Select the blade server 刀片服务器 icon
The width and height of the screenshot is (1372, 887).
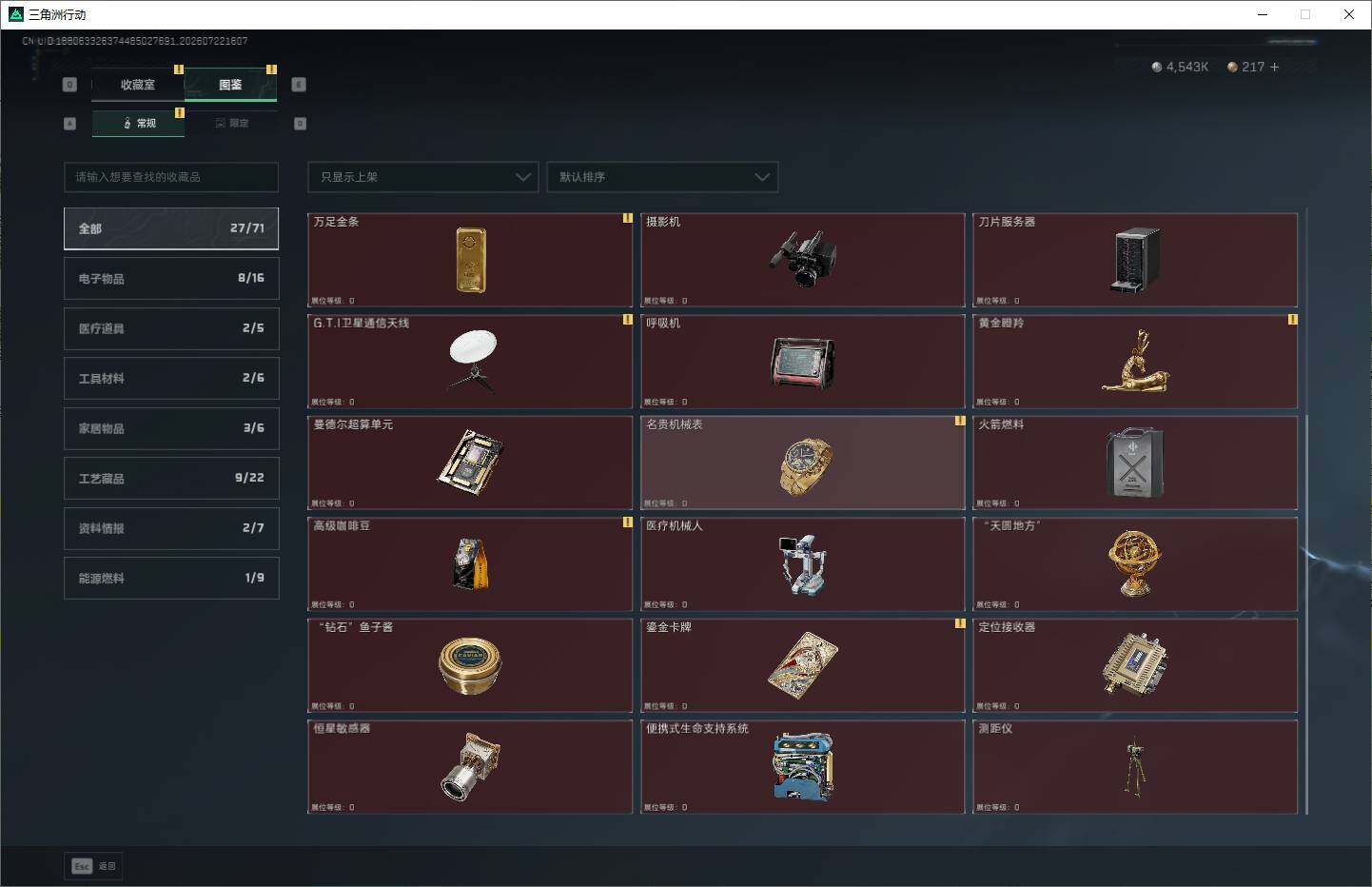click(x=1136, y=260)
